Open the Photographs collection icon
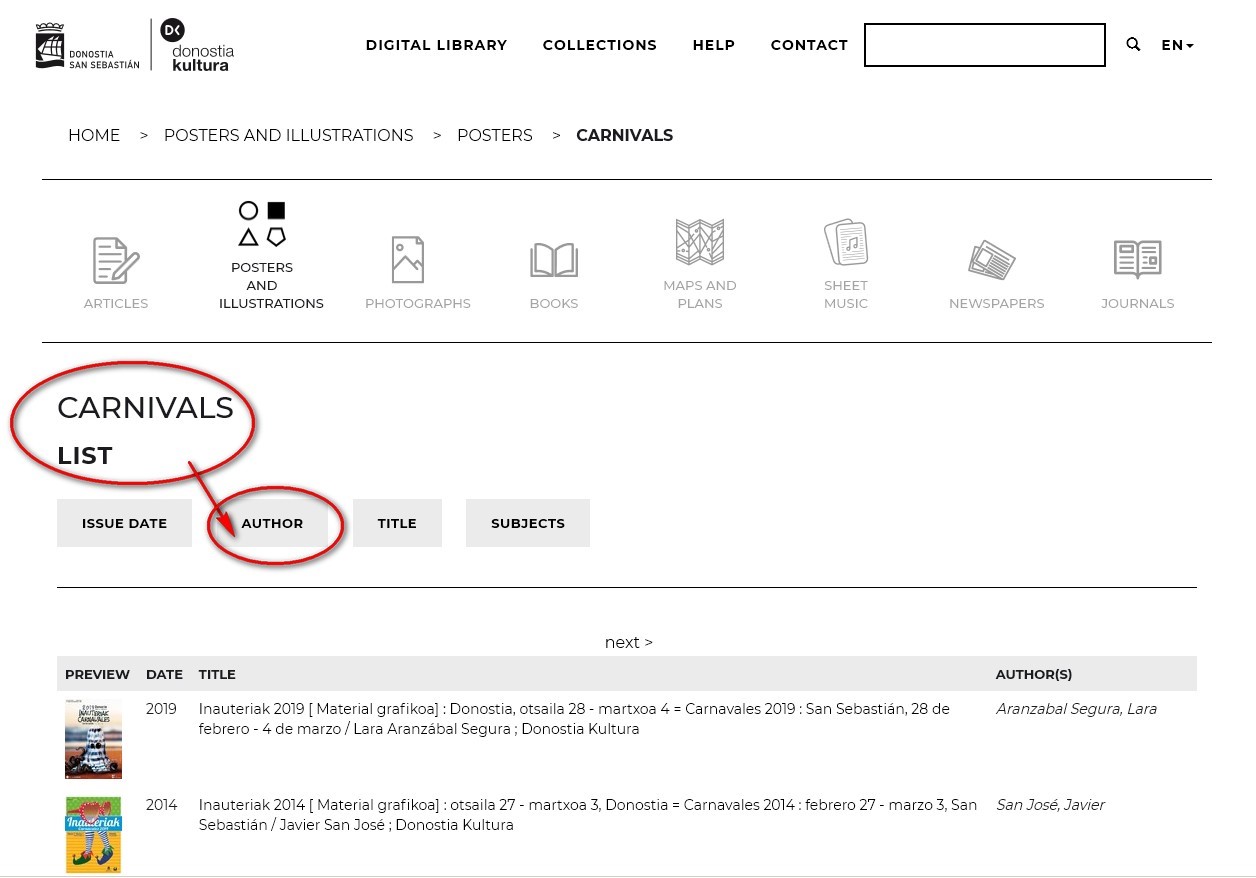Viewport: 1256px width, 878px height. coord(408,261)
